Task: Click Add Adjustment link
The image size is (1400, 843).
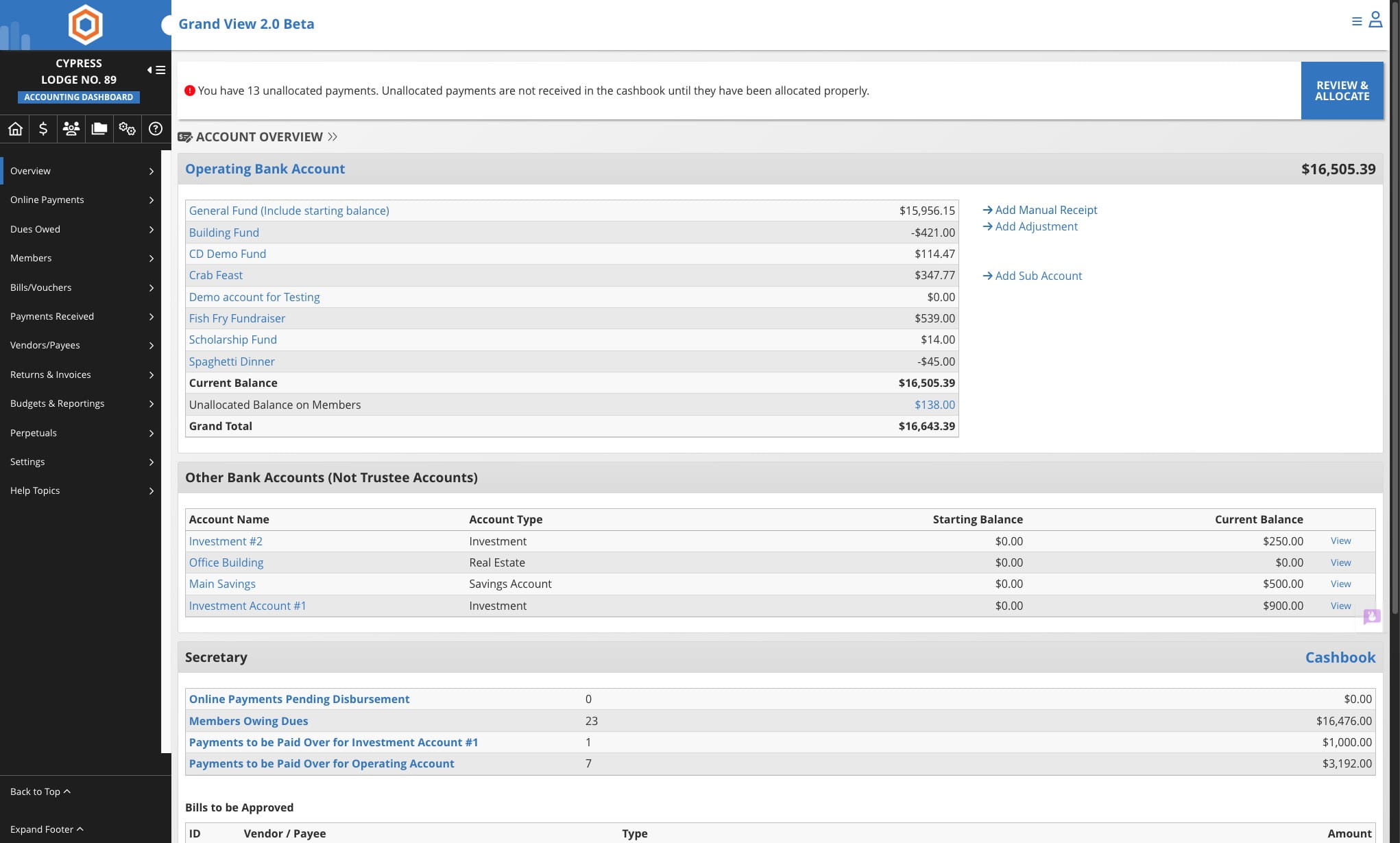Action: 1030,226
